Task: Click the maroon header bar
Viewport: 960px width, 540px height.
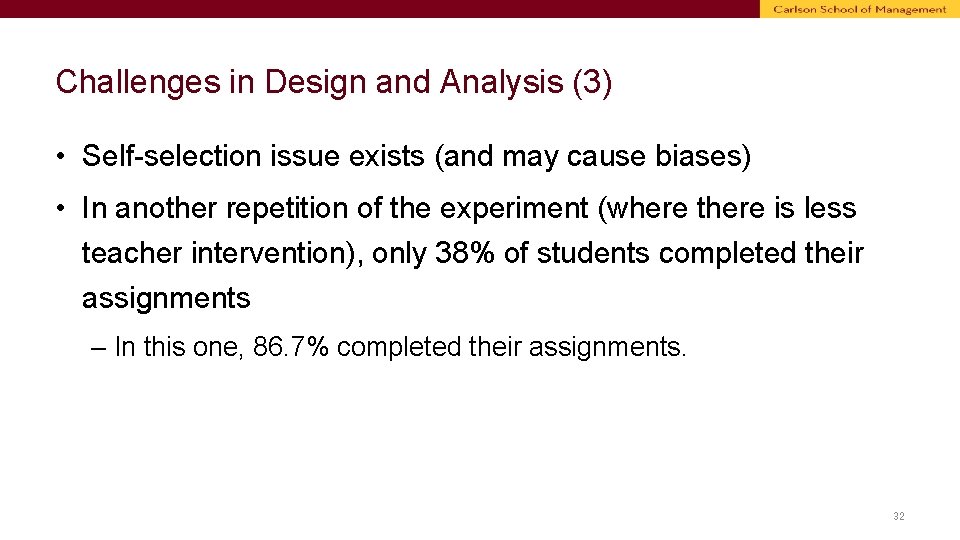Action: (380, 9)
